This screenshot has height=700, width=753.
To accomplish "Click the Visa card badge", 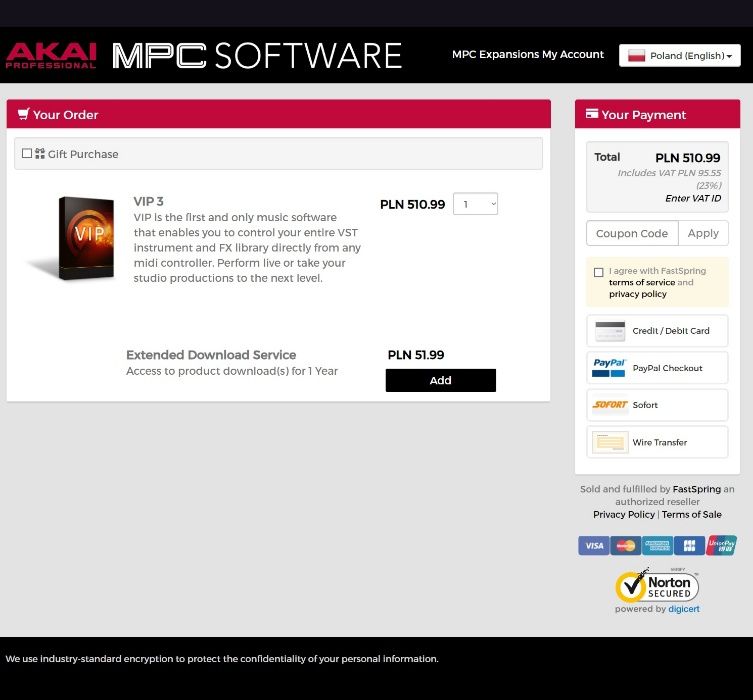I will (594, 545).
